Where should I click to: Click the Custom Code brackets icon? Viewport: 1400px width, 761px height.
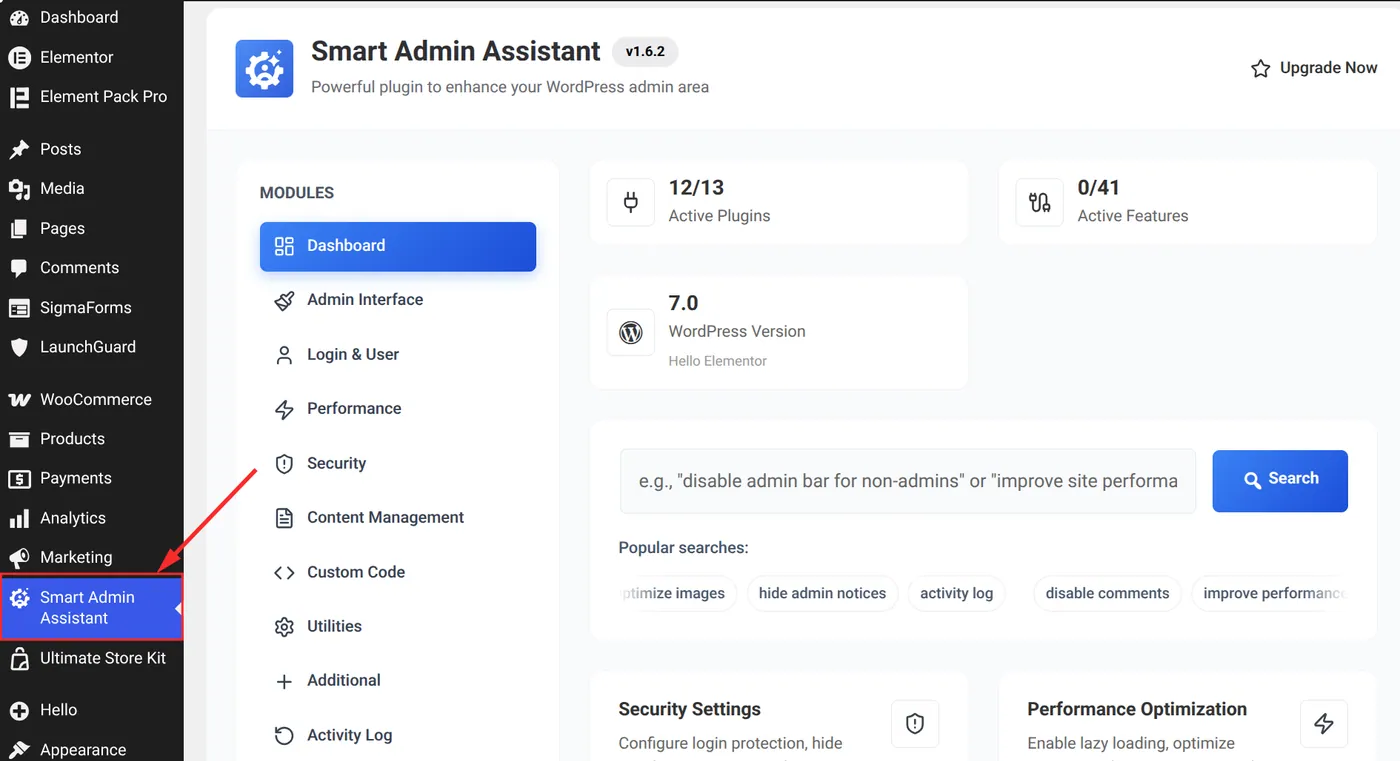click(x=284, y=573)
